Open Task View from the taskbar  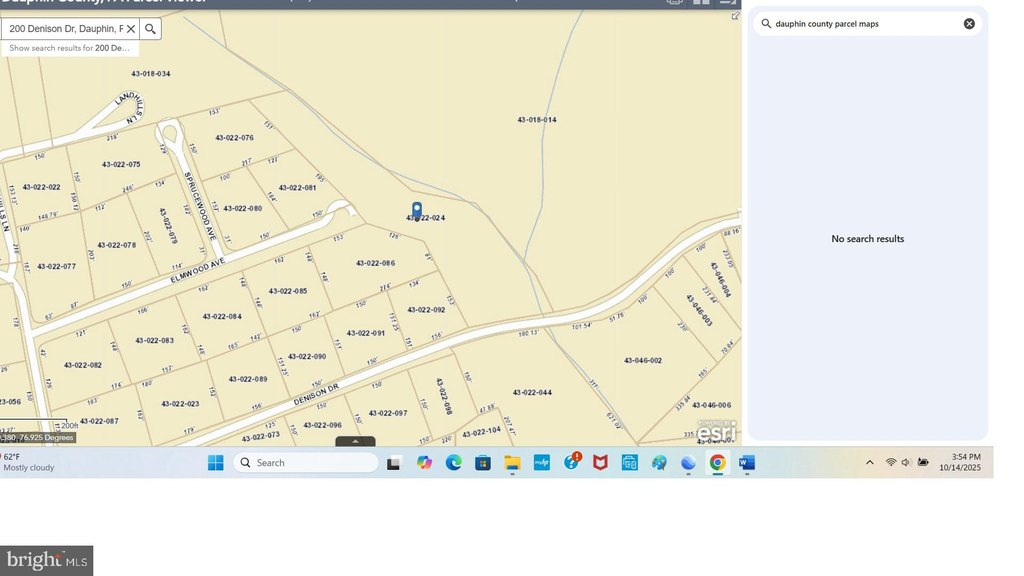click(x=394, y=463)
